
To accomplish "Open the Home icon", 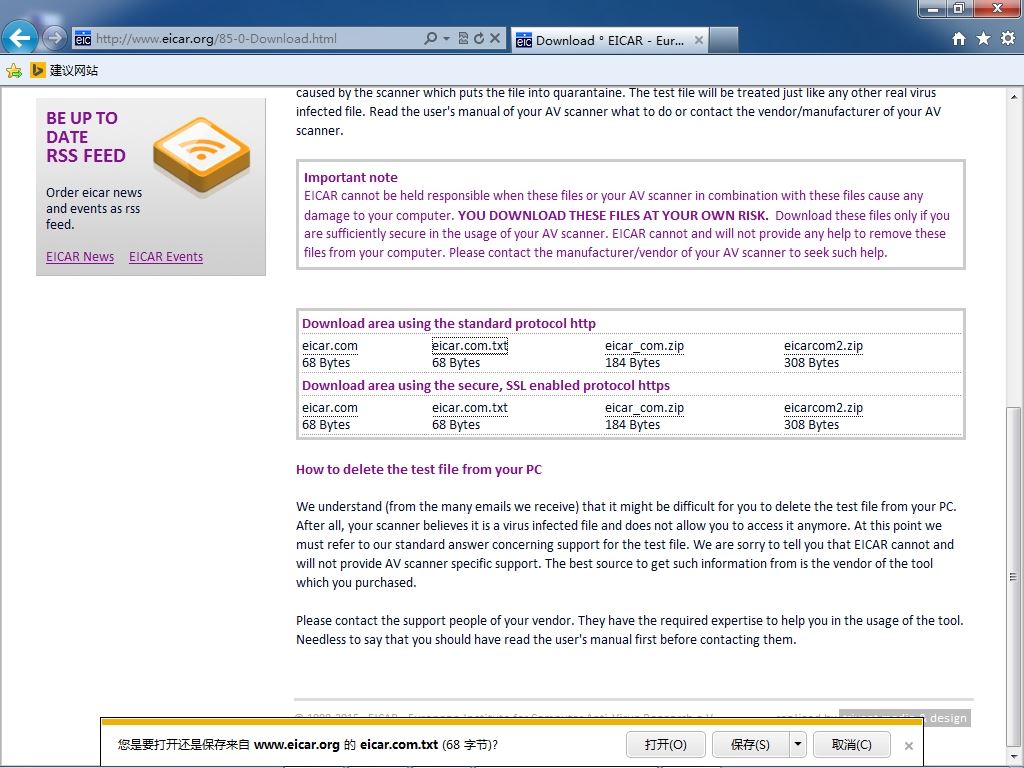I will coord(959,39).
